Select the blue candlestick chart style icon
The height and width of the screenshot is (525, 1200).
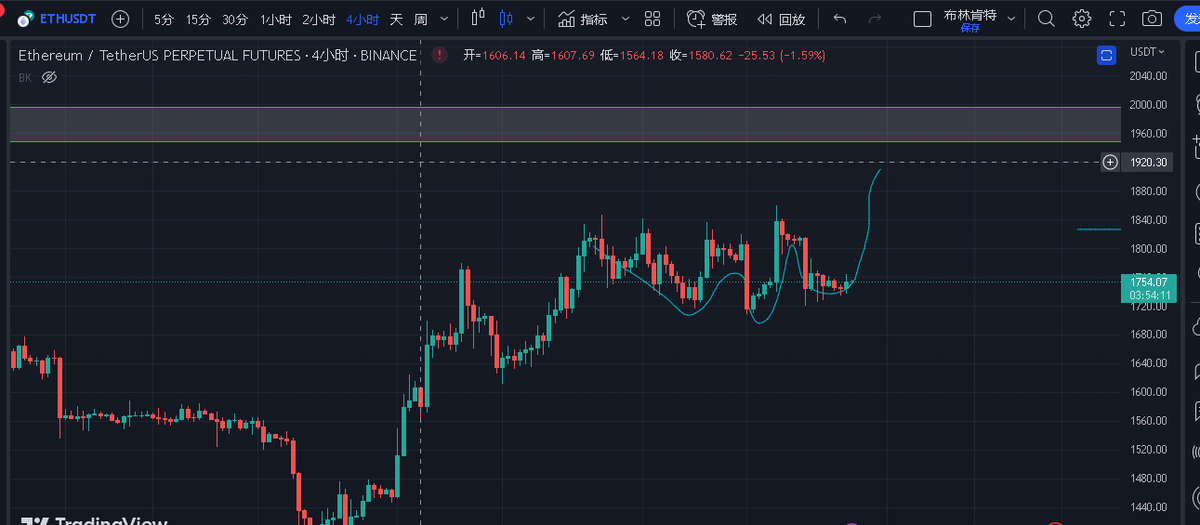506,18
